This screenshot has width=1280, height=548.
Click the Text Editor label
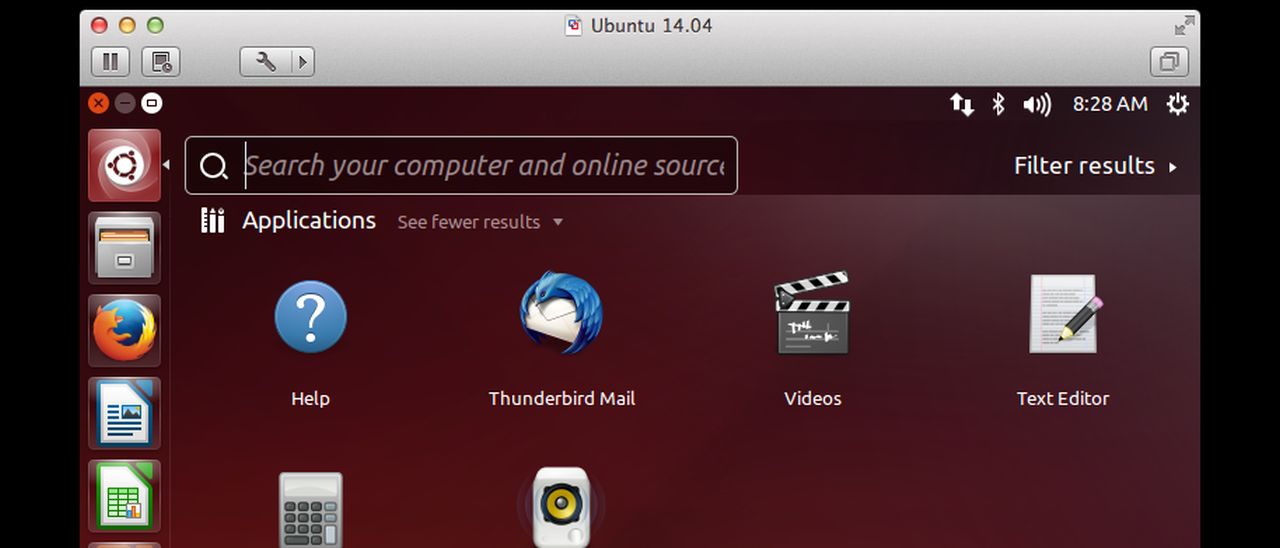[x=1063, y=398]
